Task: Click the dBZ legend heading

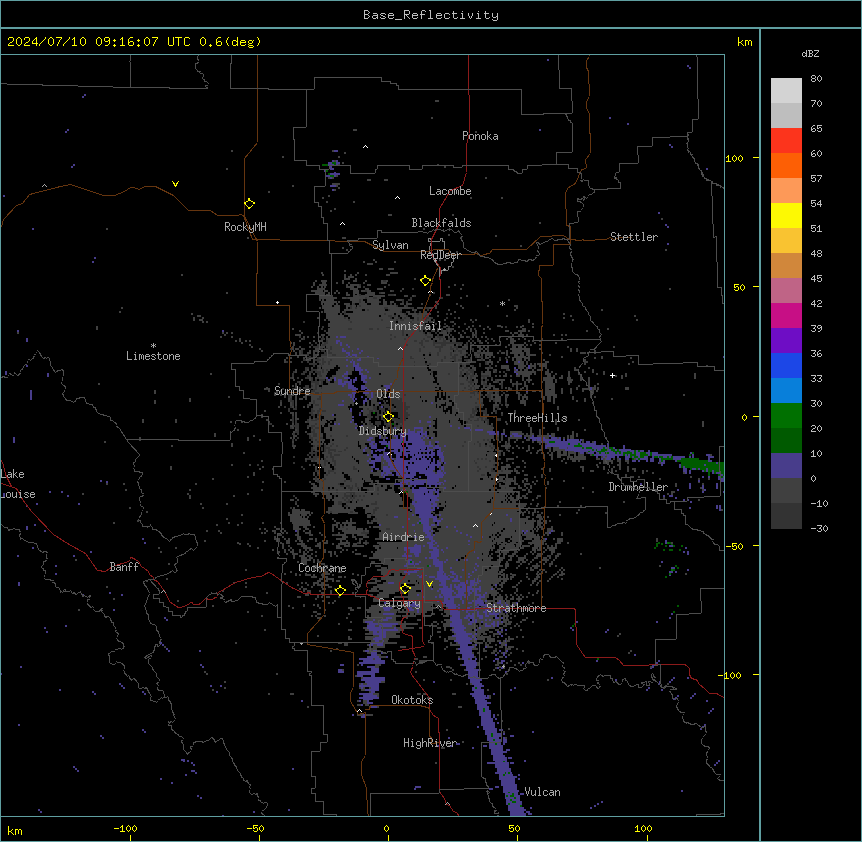Action: tap(810, 53)
